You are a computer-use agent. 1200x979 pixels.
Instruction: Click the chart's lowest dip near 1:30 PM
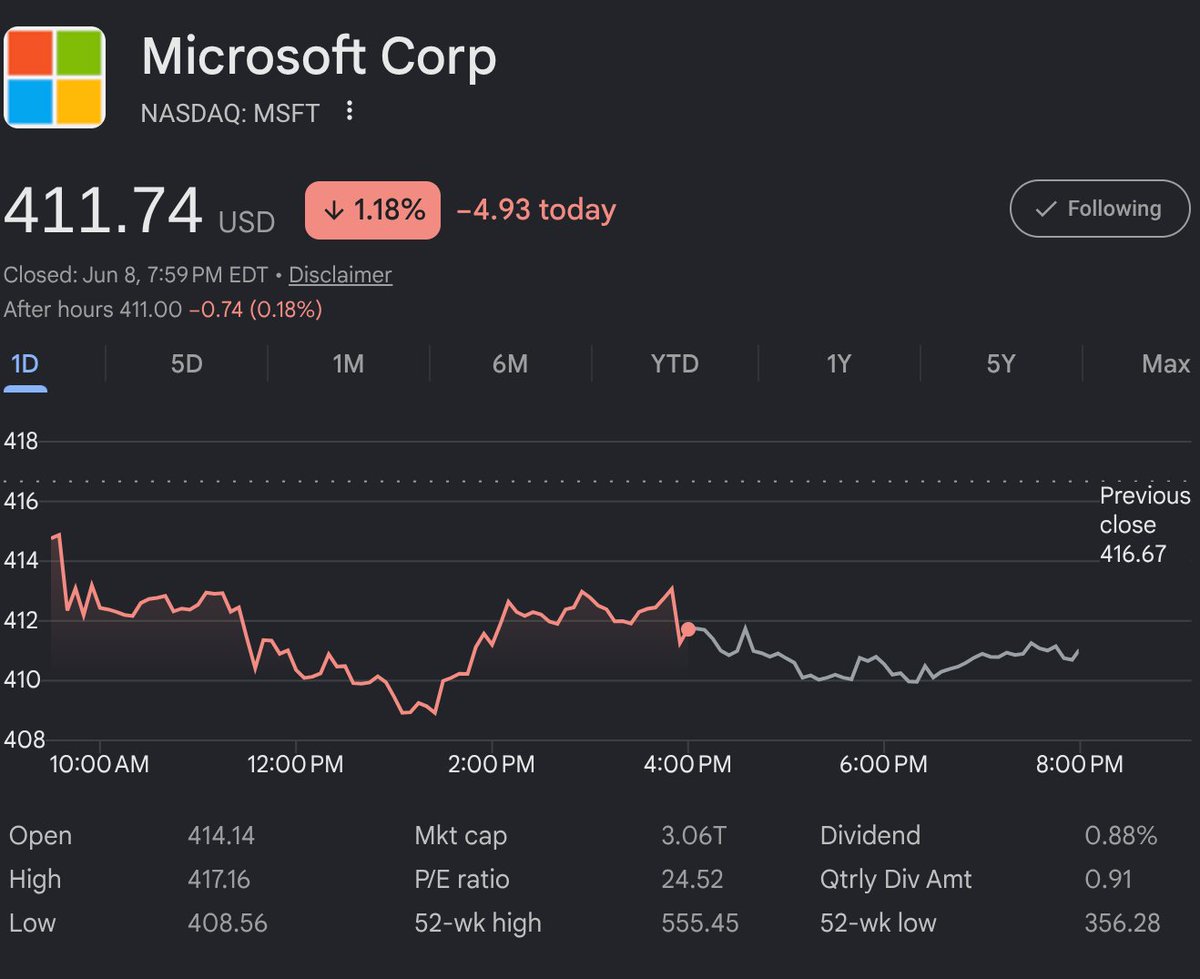tap(434, 713)
